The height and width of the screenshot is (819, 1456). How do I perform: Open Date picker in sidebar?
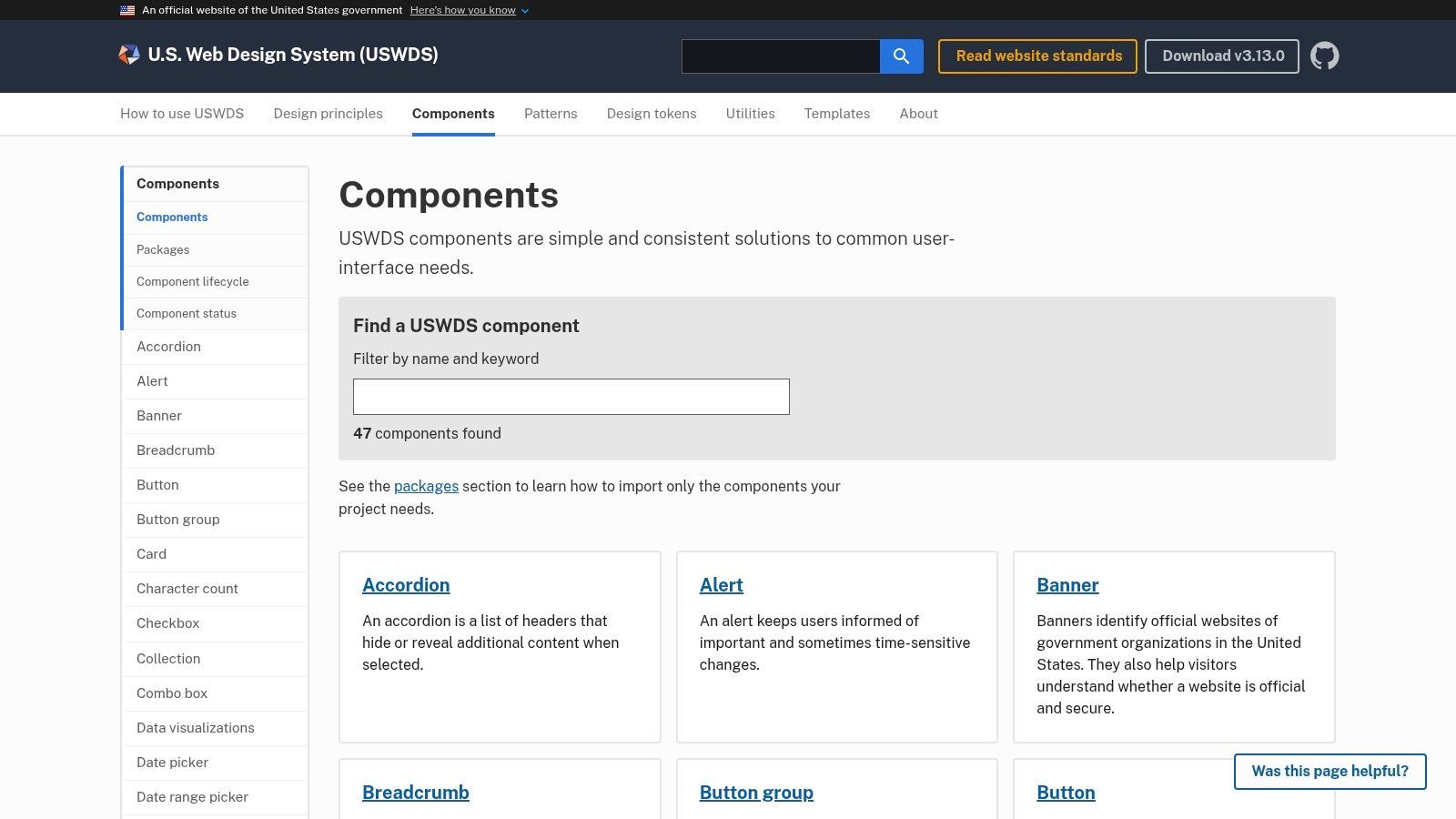point(215,763)
